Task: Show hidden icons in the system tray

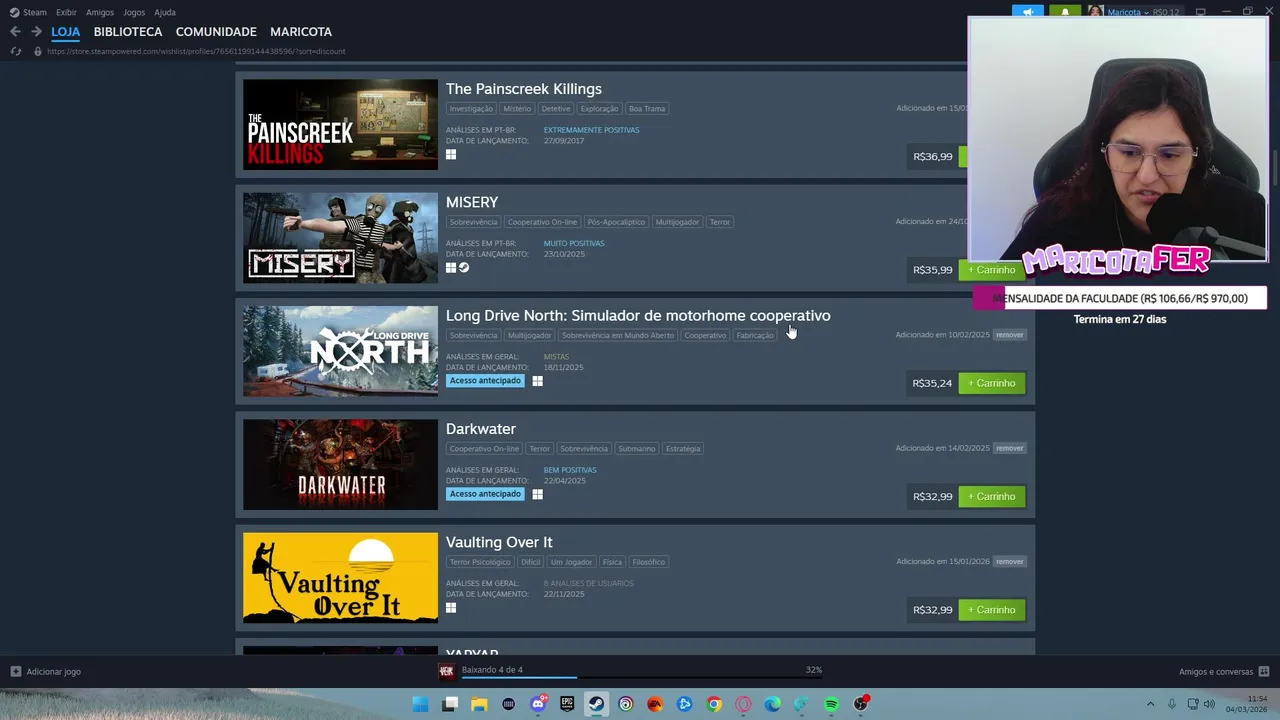Action: pos(1150,704)
